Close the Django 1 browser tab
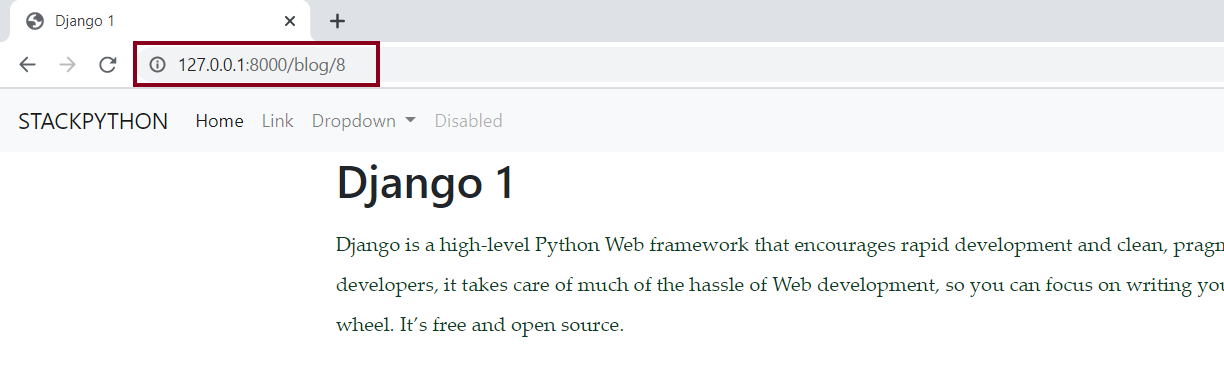The image size is (1224, 371). (x=290, y=21)
